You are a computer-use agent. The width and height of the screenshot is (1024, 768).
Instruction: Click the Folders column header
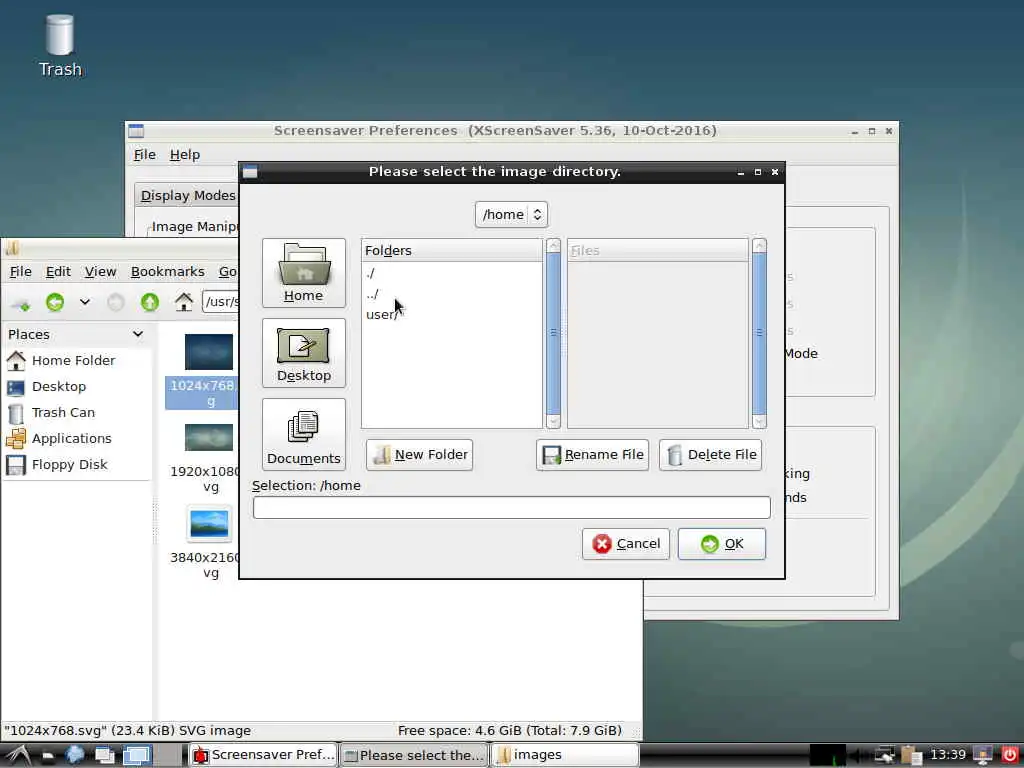452,250
